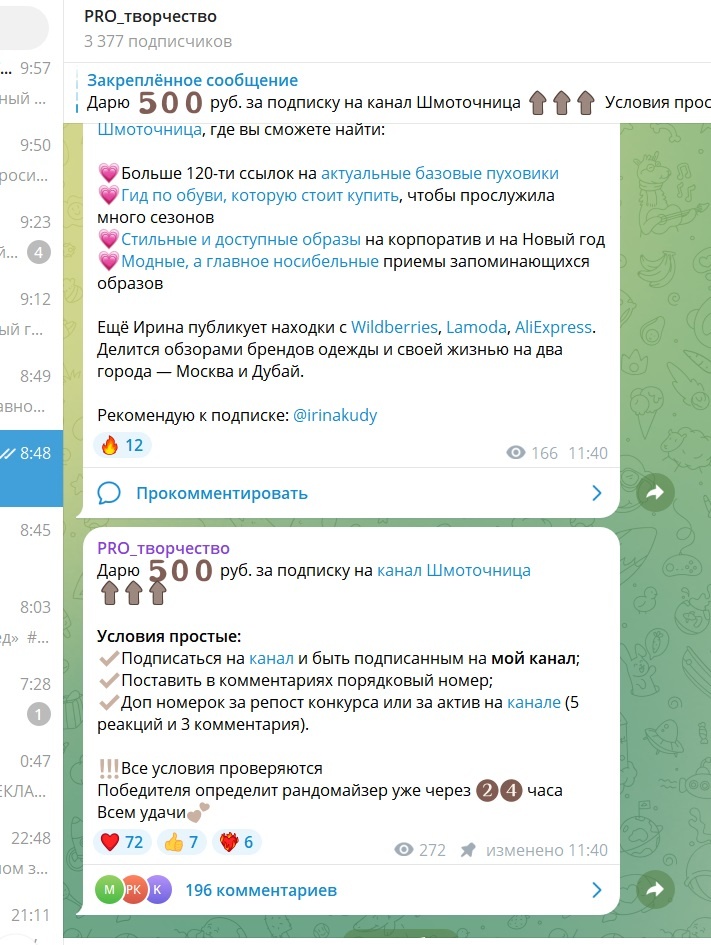Click the PRO_творчество author name in post
Screen dimensions: 711x945
click(x=163, y=548)
